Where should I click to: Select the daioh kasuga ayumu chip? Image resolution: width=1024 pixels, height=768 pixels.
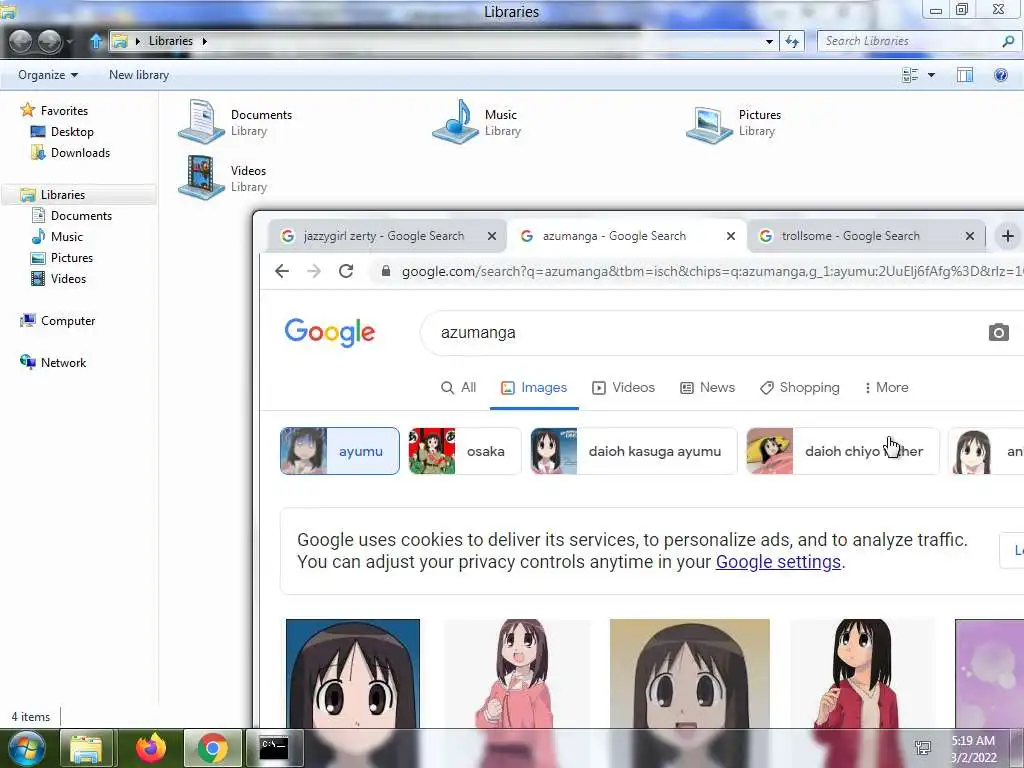click(x=633, y=451)
